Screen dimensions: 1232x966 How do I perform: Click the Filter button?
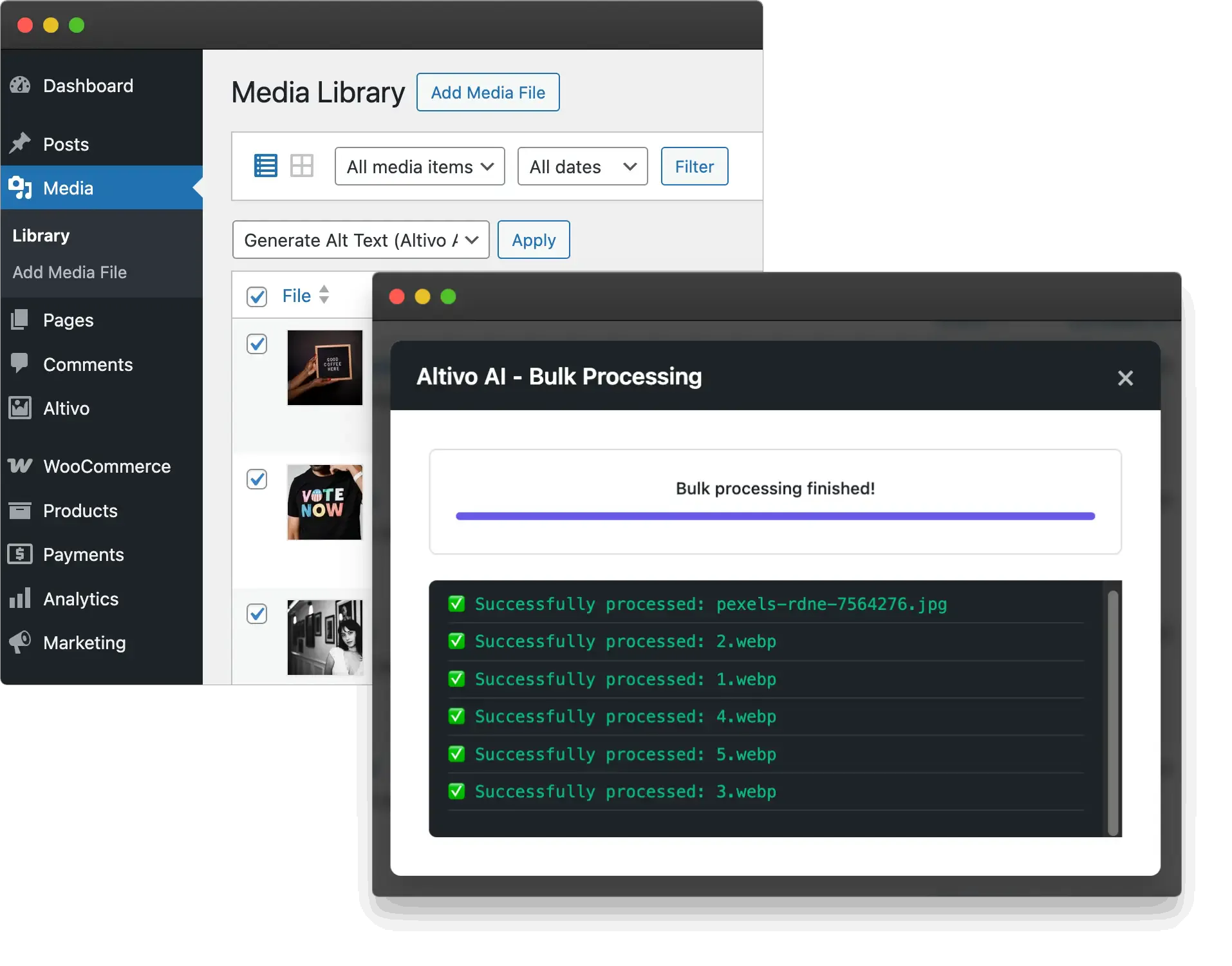point(695,166)
